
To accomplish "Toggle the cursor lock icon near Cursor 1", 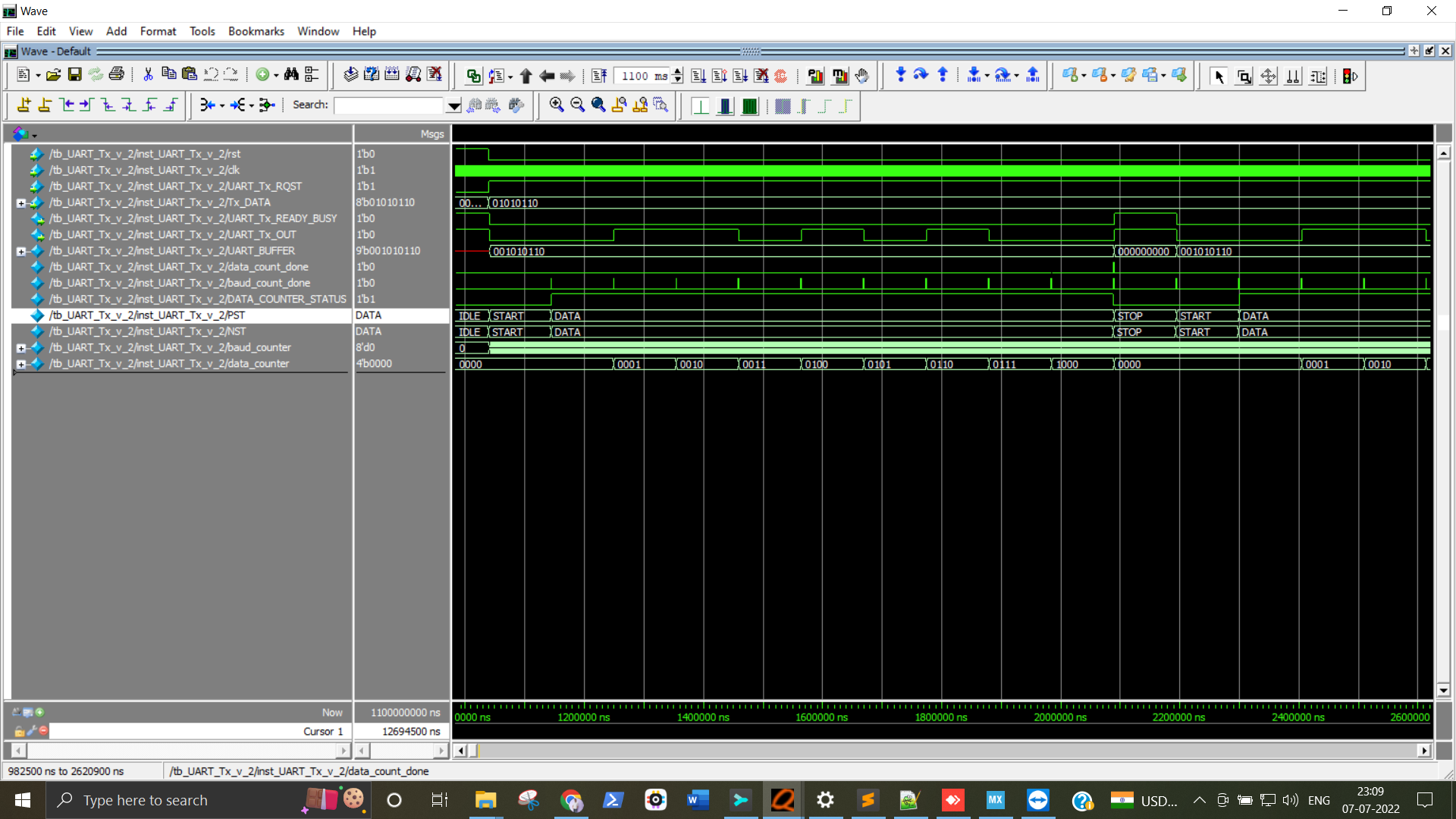I will [x=20, y=731].
